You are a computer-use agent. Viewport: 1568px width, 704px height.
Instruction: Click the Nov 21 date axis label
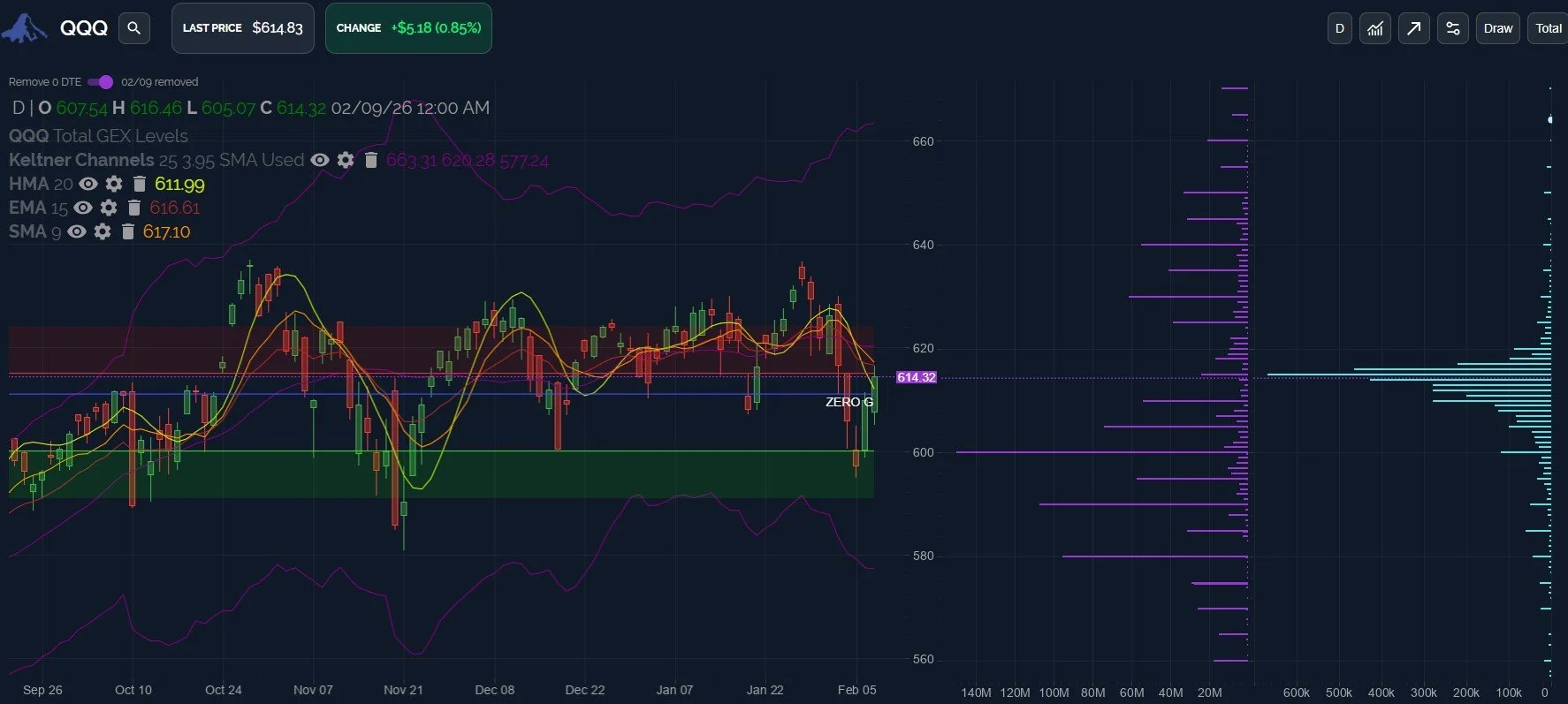tap(403, 690)
